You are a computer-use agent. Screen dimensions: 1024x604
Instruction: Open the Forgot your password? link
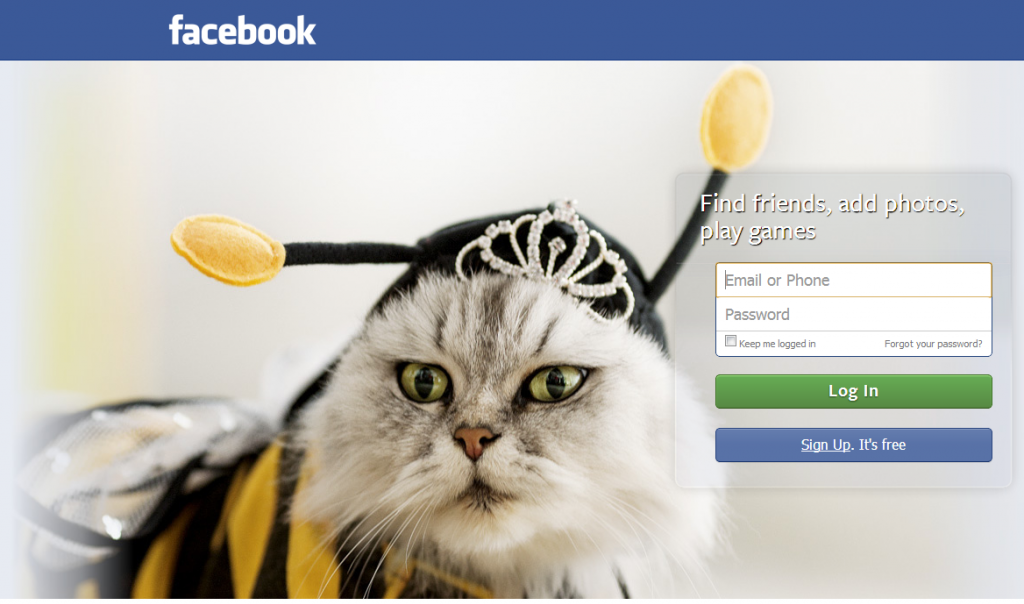[933, 343]
